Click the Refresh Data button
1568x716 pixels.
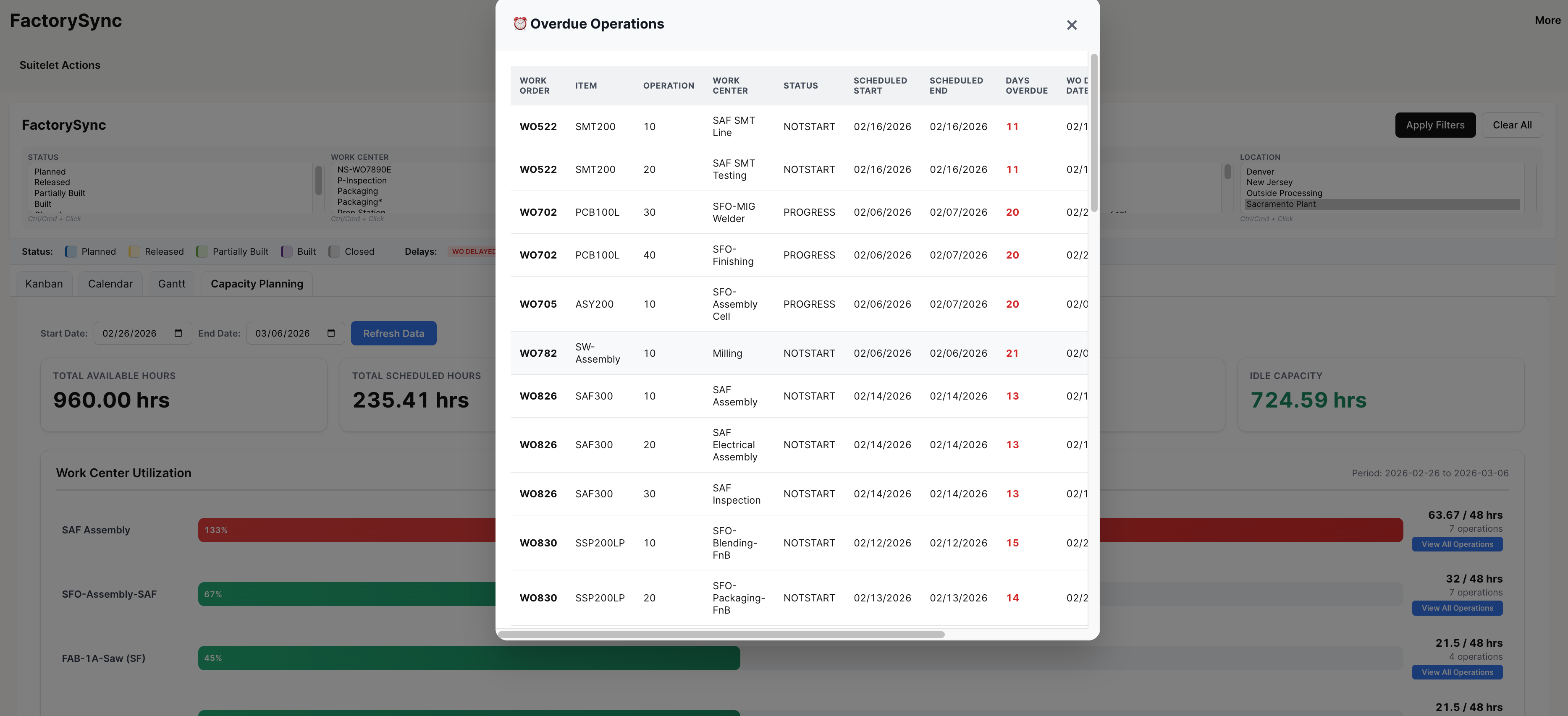coord(393,333)
